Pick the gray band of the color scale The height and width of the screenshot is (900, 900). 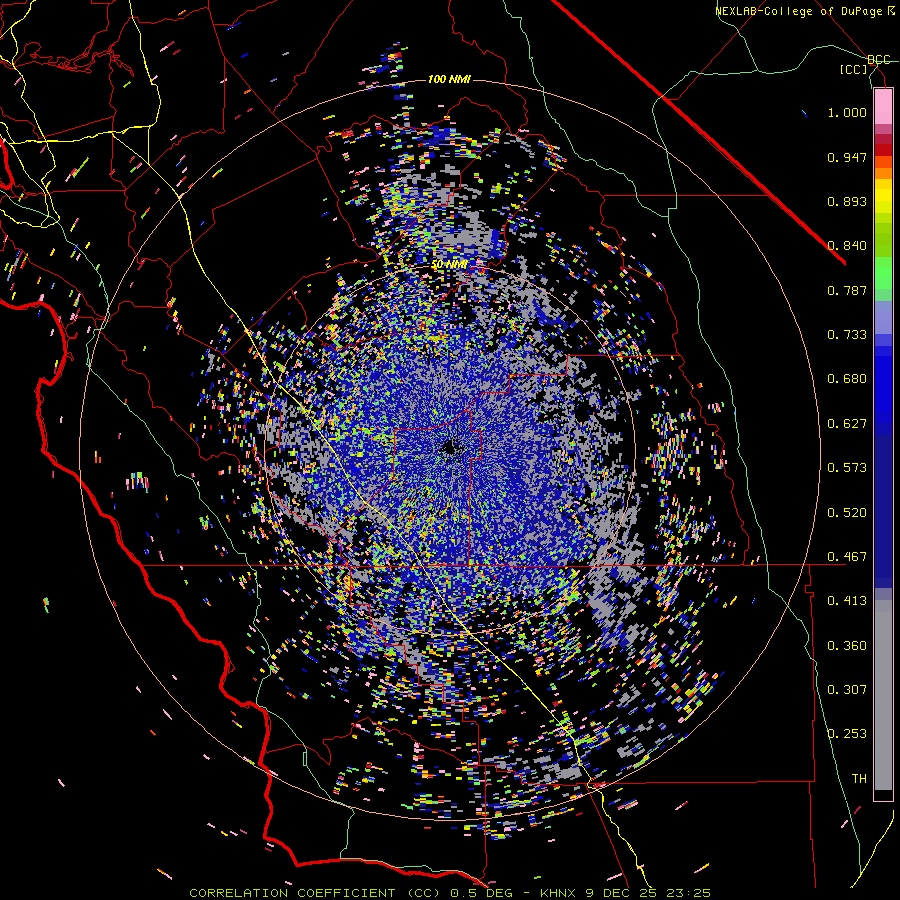coord(883,695)
